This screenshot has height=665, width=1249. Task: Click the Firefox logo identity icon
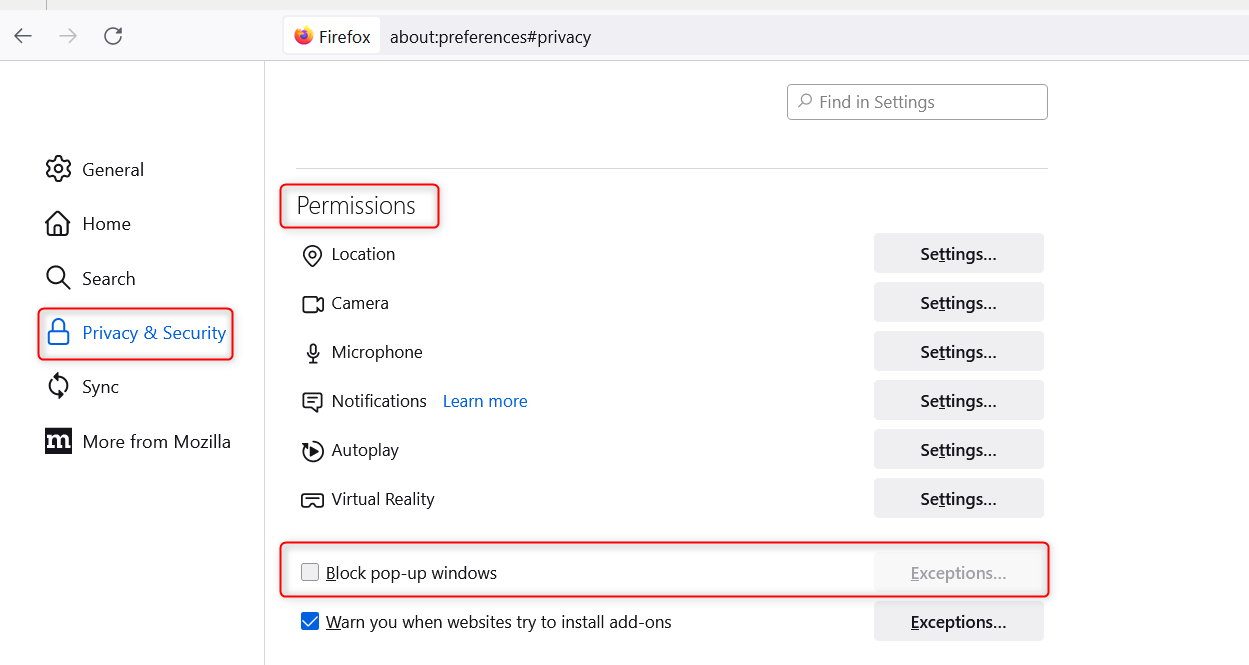[x=304, y=37]
